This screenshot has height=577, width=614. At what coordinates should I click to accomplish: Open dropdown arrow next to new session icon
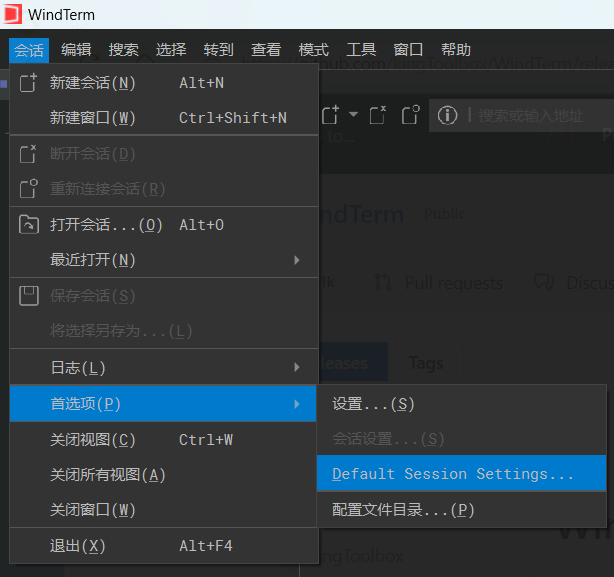coord(353,115)
